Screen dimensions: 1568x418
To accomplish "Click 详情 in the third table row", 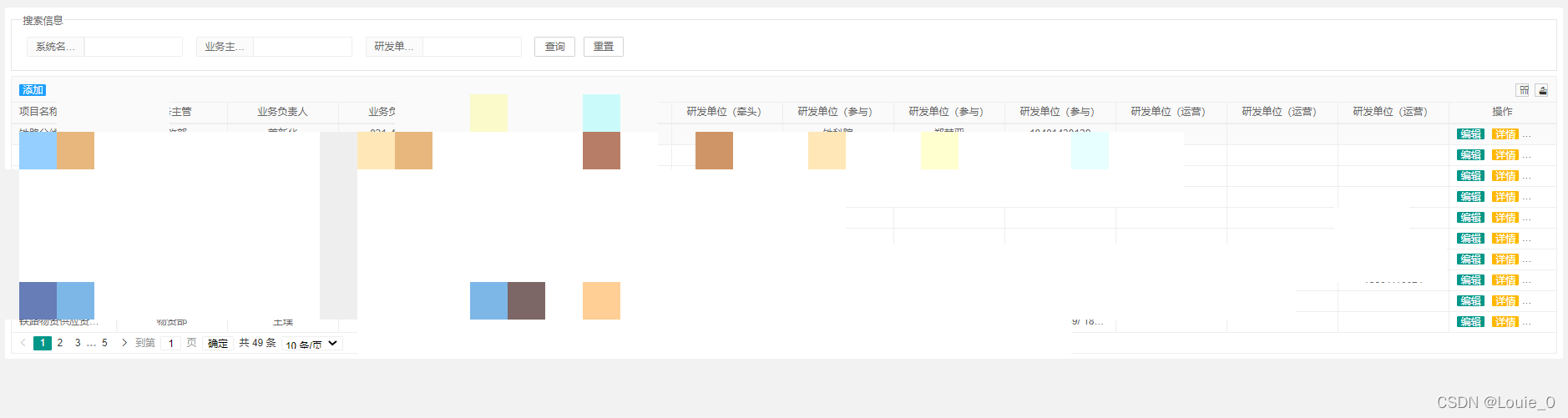I will click(1505, 176).
